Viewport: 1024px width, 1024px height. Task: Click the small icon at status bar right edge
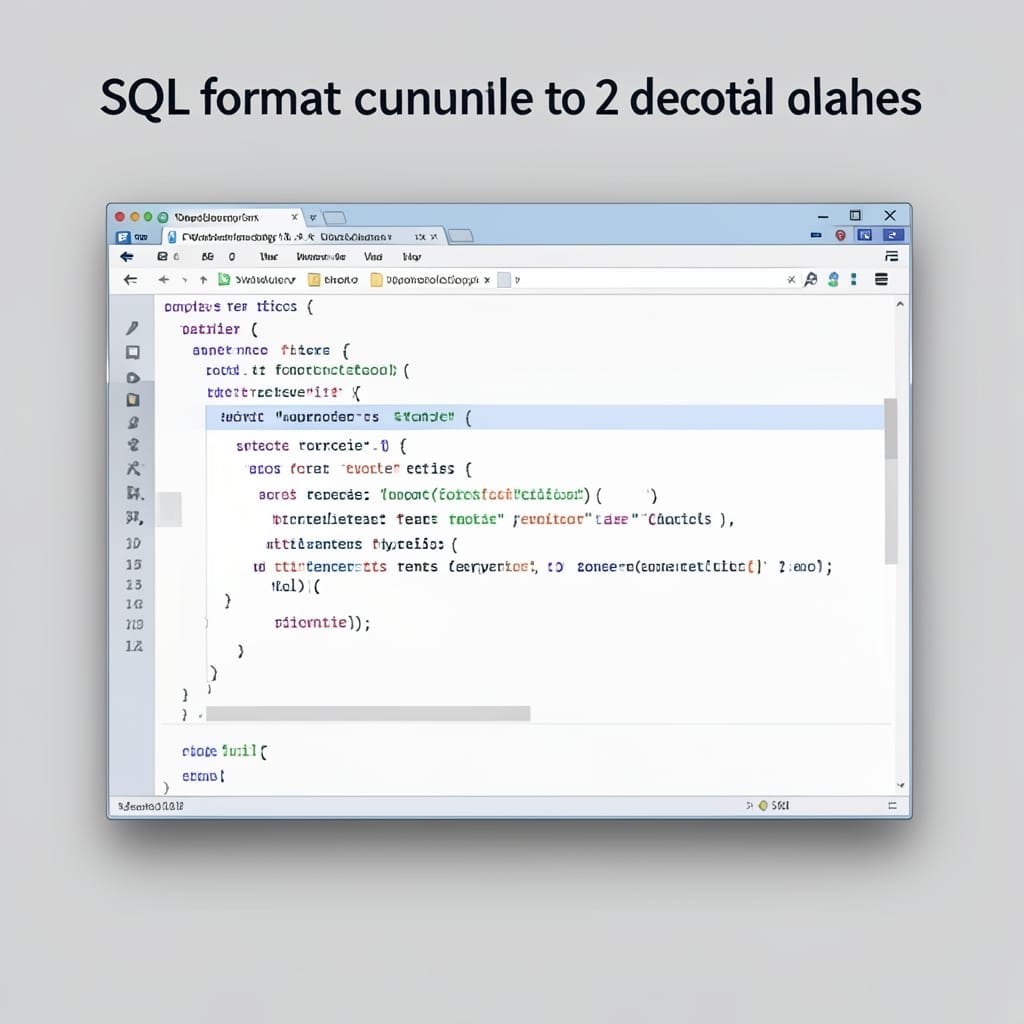892,806
